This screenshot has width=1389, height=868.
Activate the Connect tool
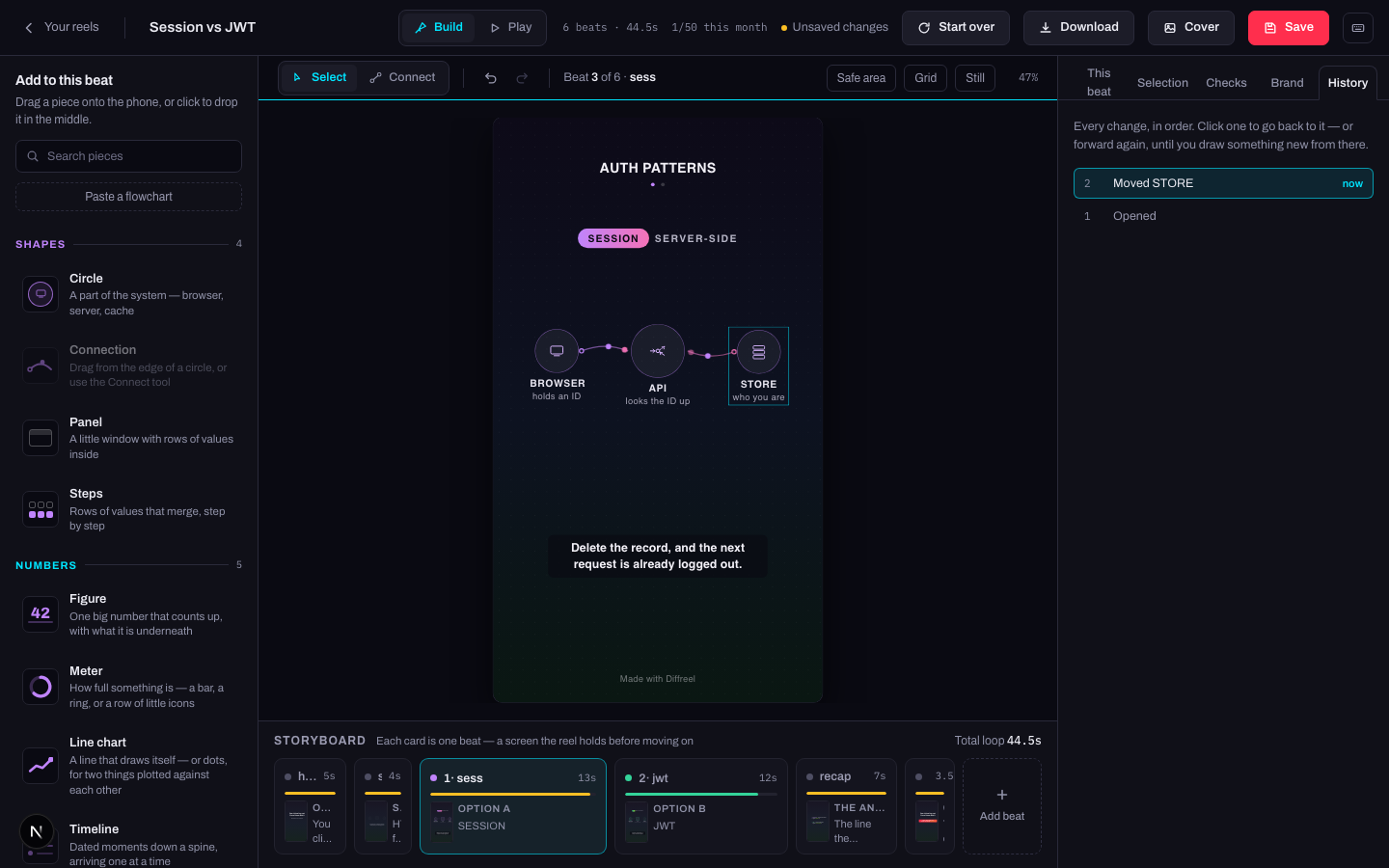pos(403,77)
